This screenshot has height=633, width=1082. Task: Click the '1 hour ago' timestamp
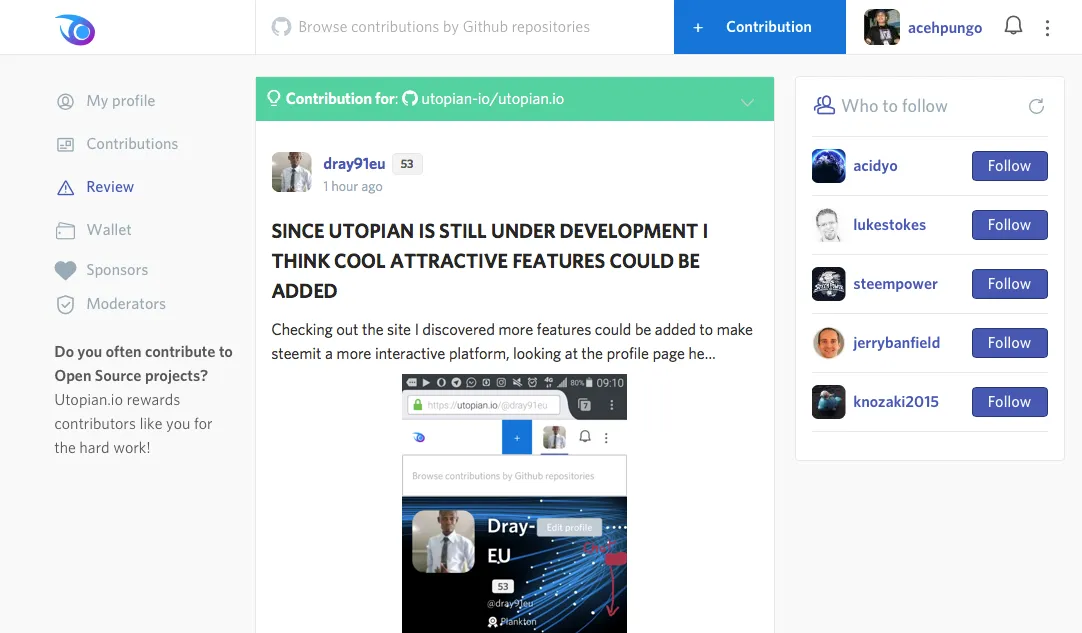[x=353, y=186]
